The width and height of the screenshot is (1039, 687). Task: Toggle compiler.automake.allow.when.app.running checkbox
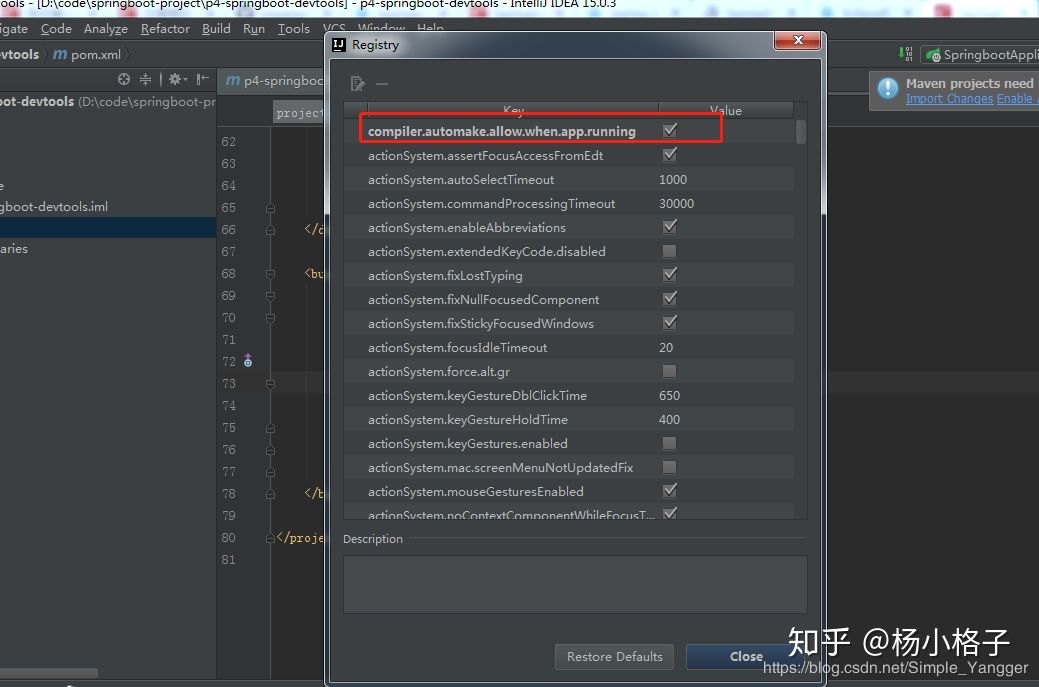[670, 131]
